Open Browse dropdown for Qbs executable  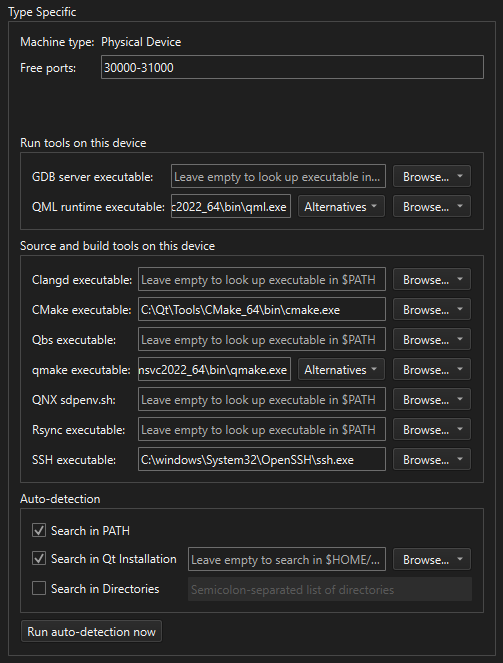tap(432, 340)
